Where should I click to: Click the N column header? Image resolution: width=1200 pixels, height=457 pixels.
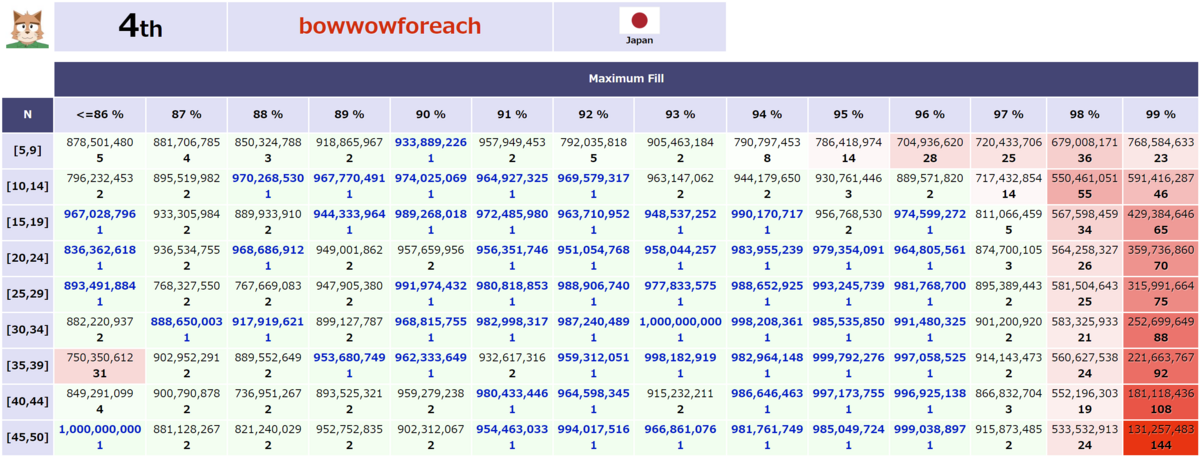pyautogui.click(x=27, y=115)
